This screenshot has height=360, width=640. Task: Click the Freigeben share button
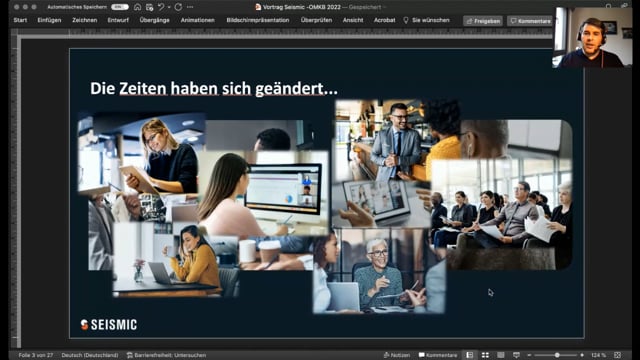pyautogui.click(x=483, y=21)
